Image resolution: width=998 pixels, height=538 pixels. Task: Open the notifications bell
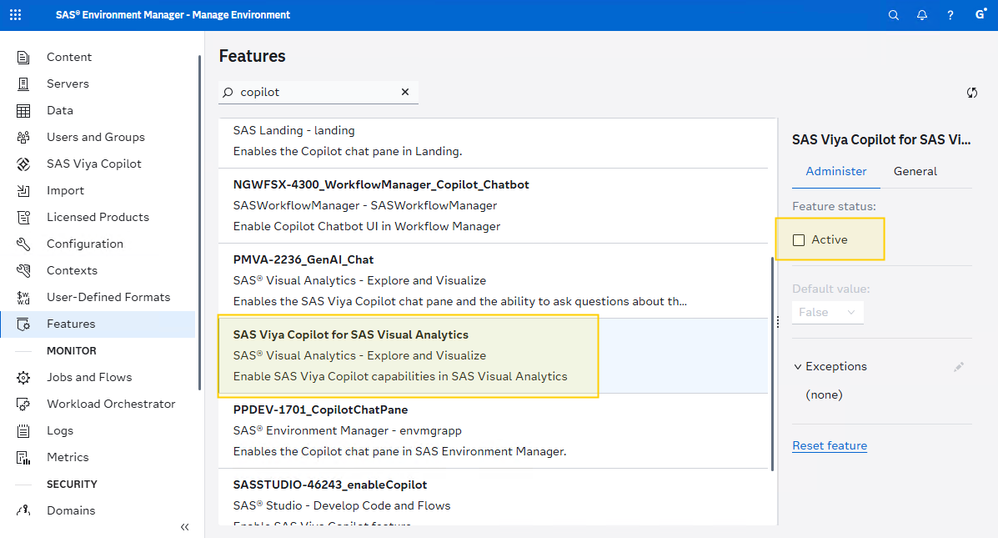click(x=922, y=15)
